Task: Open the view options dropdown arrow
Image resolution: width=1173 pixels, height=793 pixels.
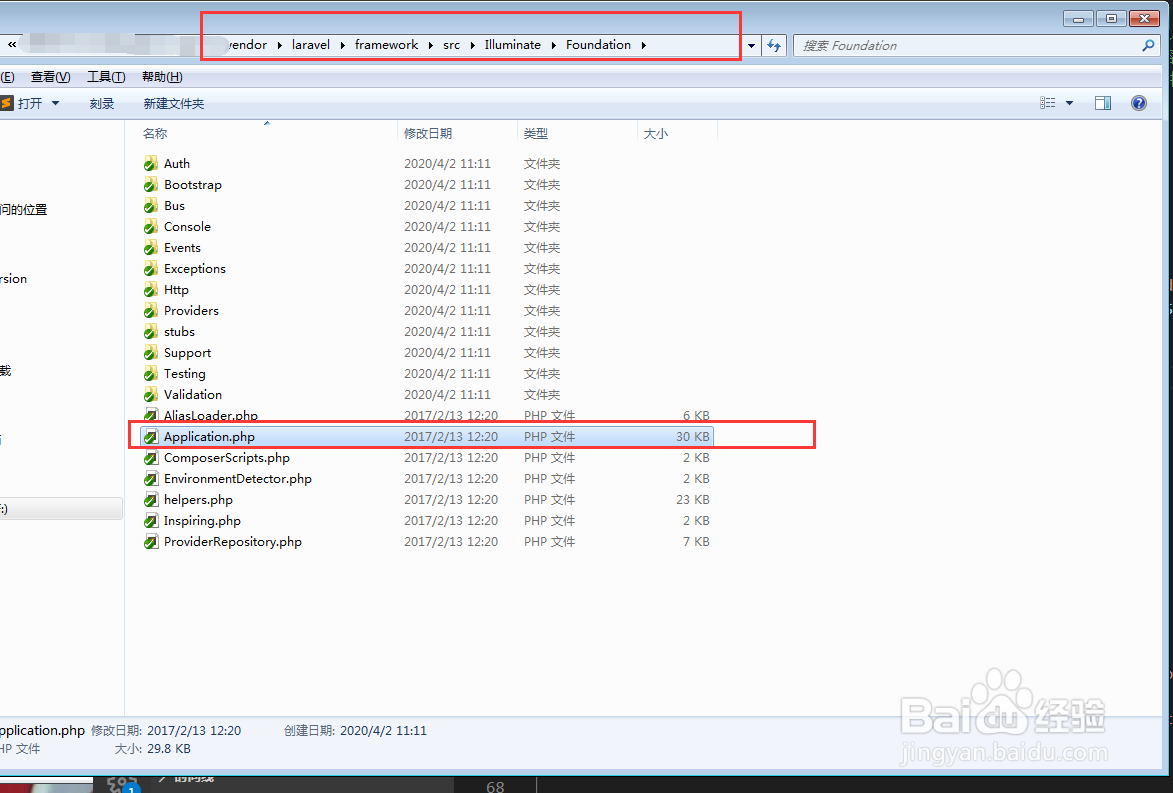Action: pos(1069,103)
